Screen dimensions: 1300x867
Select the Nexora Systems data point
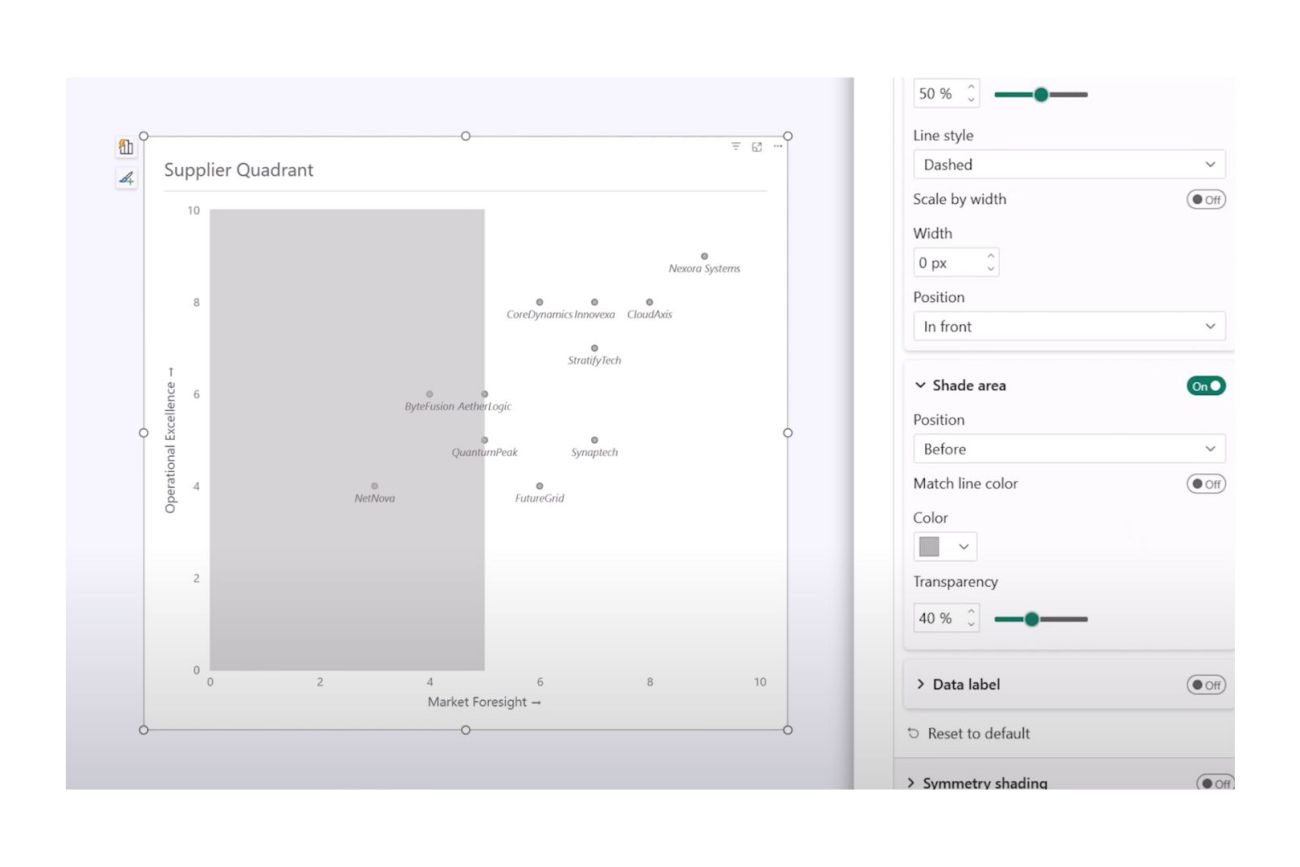point(704,257)
